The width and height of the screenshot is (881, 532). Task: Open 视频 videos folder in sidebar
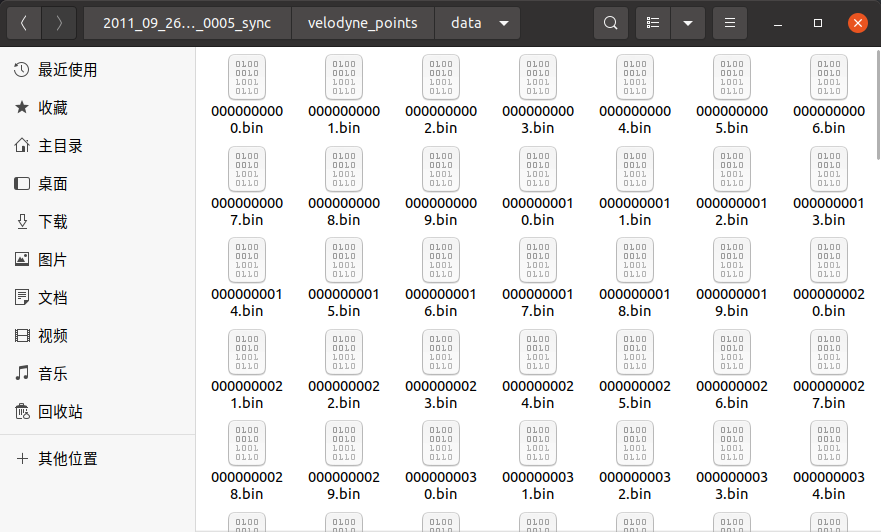pos(98,335)
